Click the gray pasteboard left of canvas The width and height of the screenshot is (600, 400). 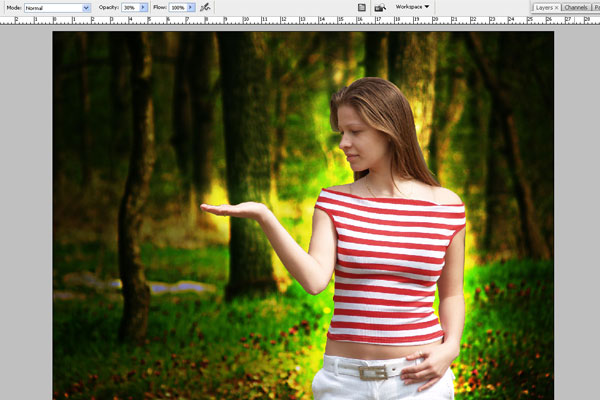pyautogui.click(x=25, y=200)
